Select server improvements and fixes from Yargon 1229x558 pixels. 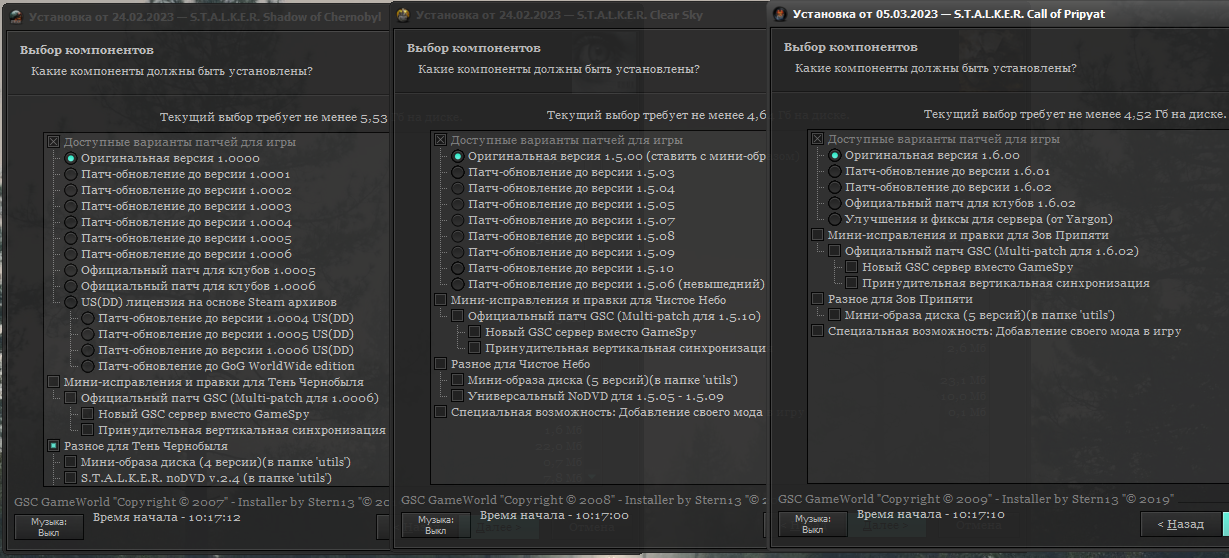(x=835, y=219)
